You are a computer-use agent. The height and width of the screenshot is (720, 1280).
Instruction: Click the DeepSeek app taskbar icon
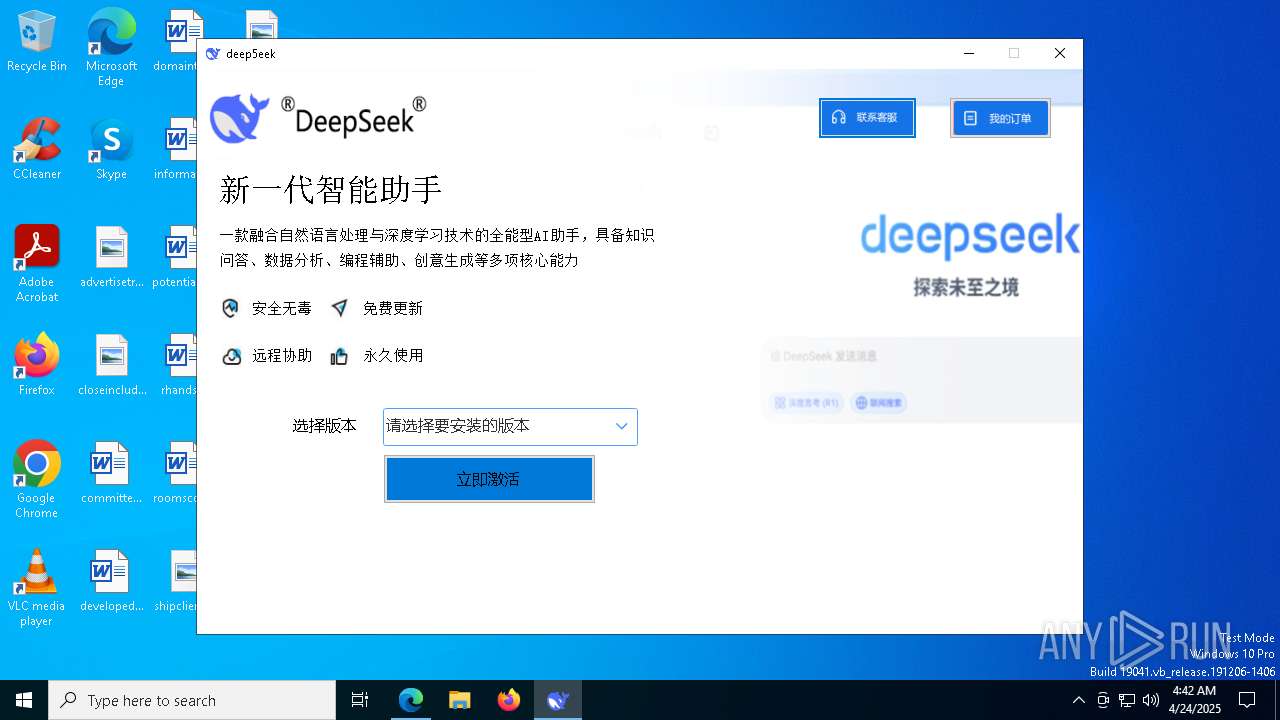tap(558, 700)
